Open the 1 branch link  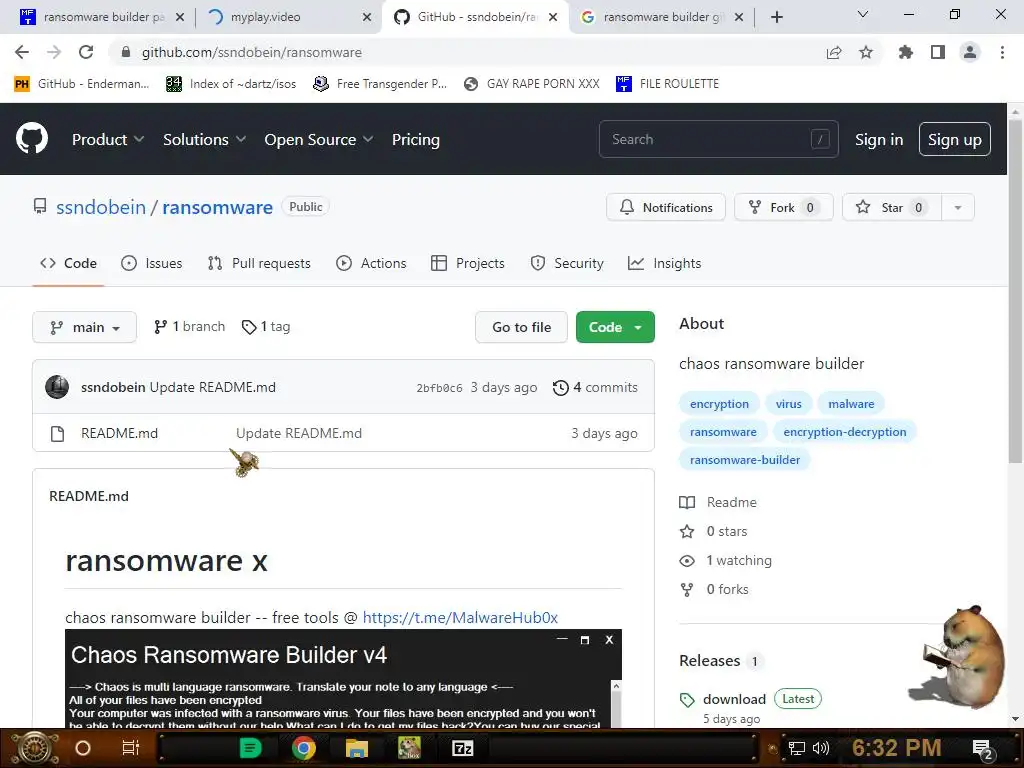189,327
